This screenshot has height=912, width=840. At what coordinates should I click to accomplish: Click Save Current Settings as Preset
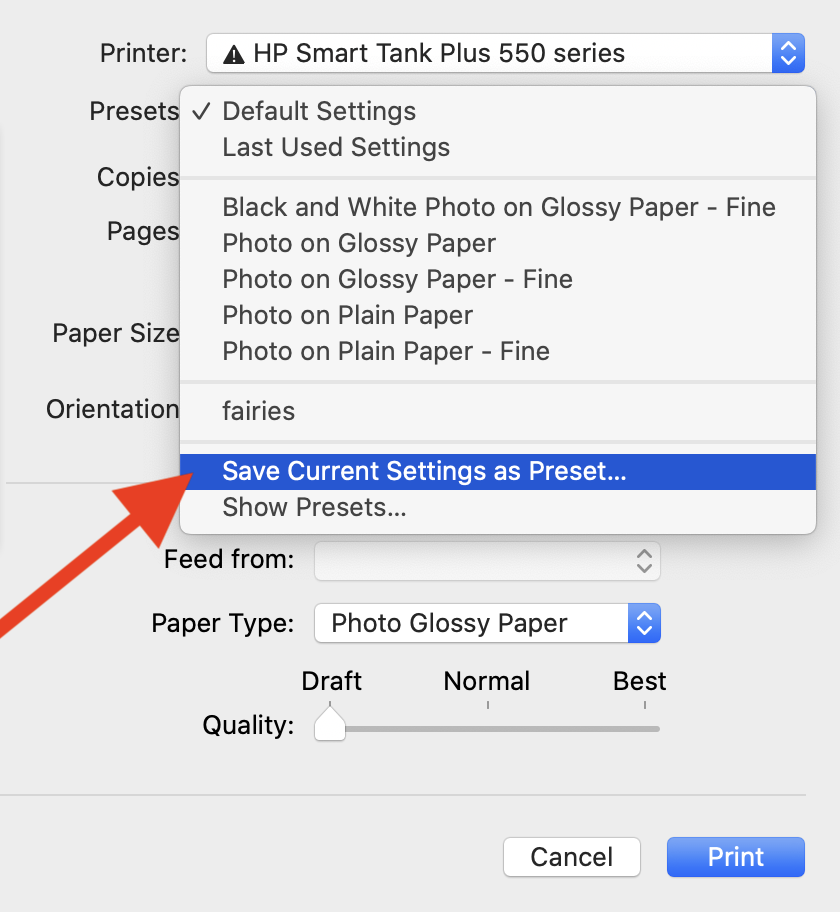pos(424,471)
